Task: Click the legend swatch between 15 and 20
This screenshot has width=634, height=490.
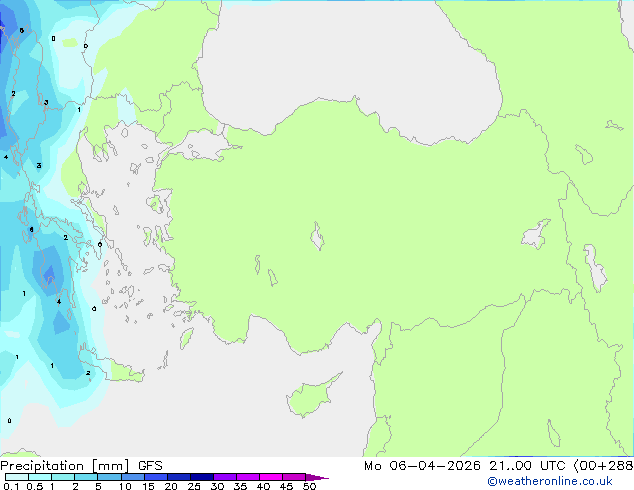Action: click(156, 477)
